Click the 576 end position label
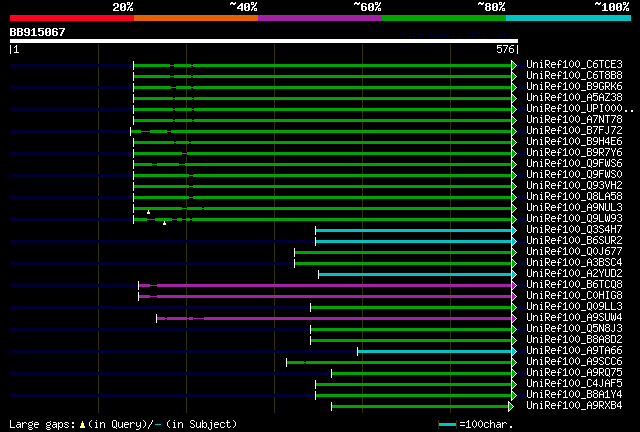 point(505,49)
